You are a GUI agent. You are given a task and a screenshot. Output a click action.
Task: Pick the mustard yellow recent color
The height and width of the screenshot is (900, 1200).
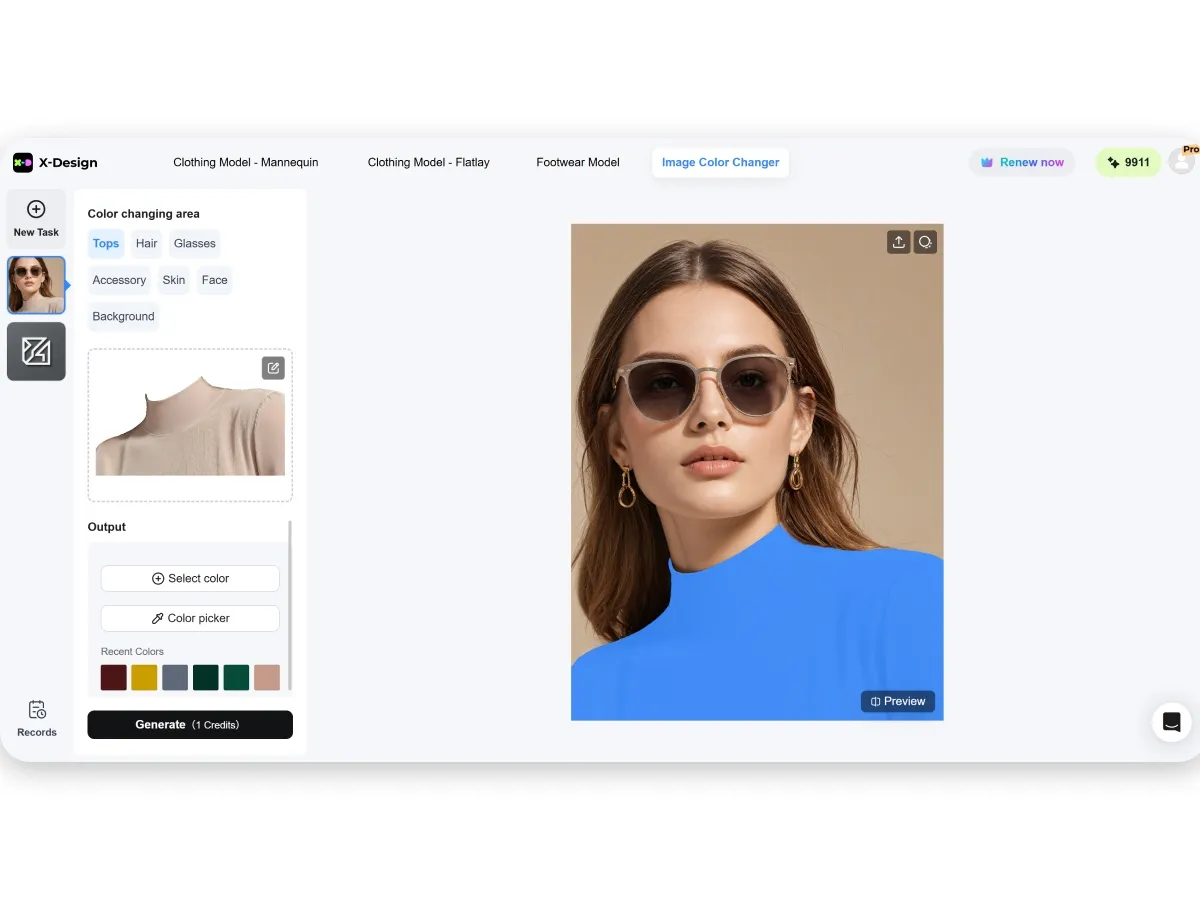coord(144,677)
